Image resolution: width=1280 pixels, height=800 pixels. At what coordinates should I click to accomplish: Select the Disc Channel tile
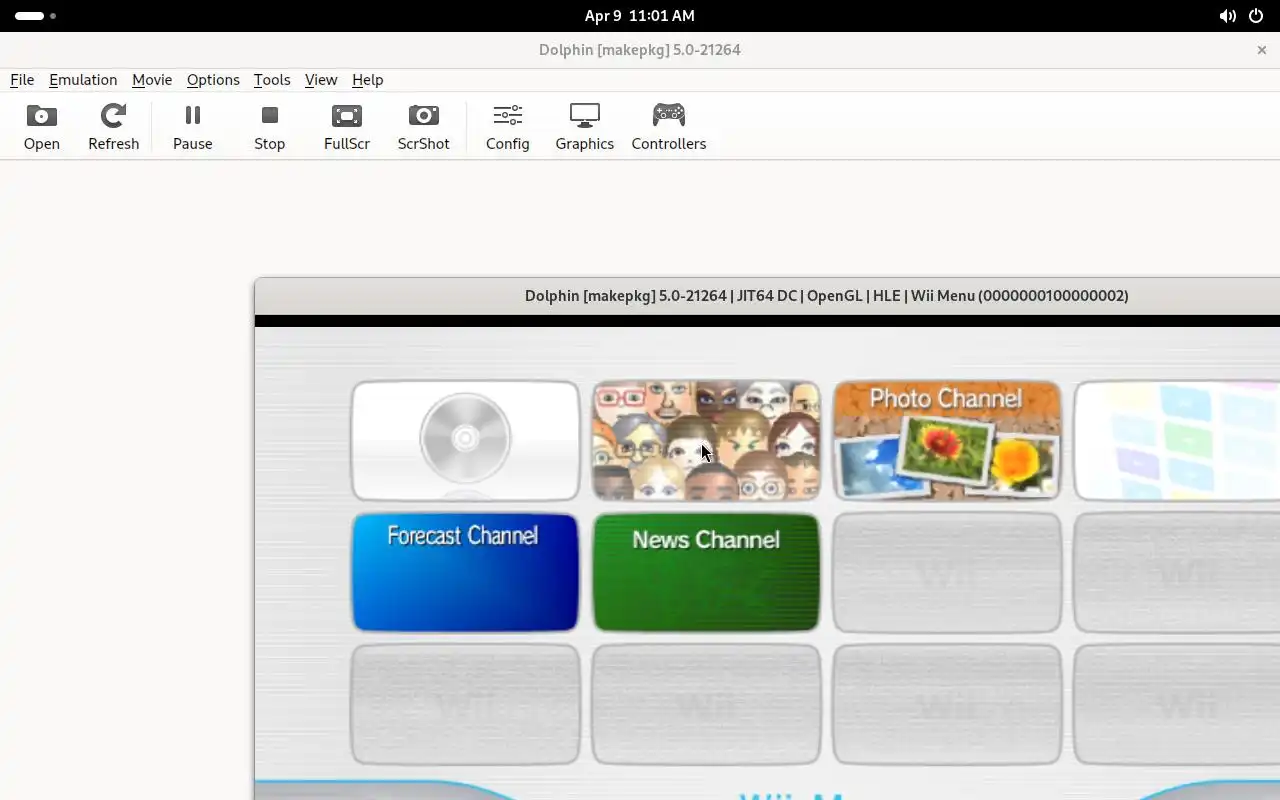(x=465, y=440)
